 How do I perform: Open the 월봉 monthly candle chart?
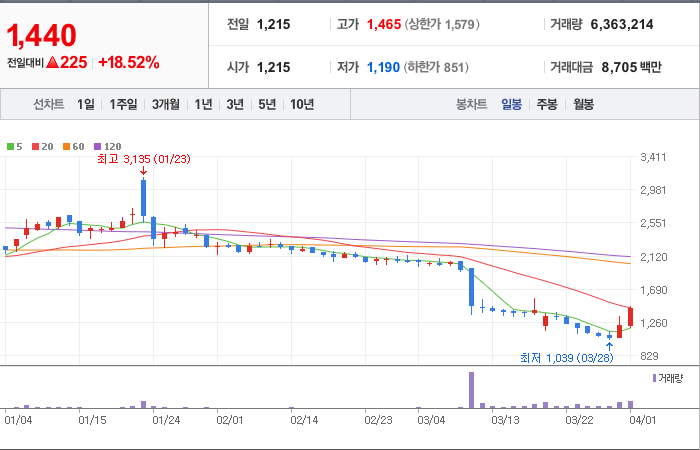coord(583,104)
